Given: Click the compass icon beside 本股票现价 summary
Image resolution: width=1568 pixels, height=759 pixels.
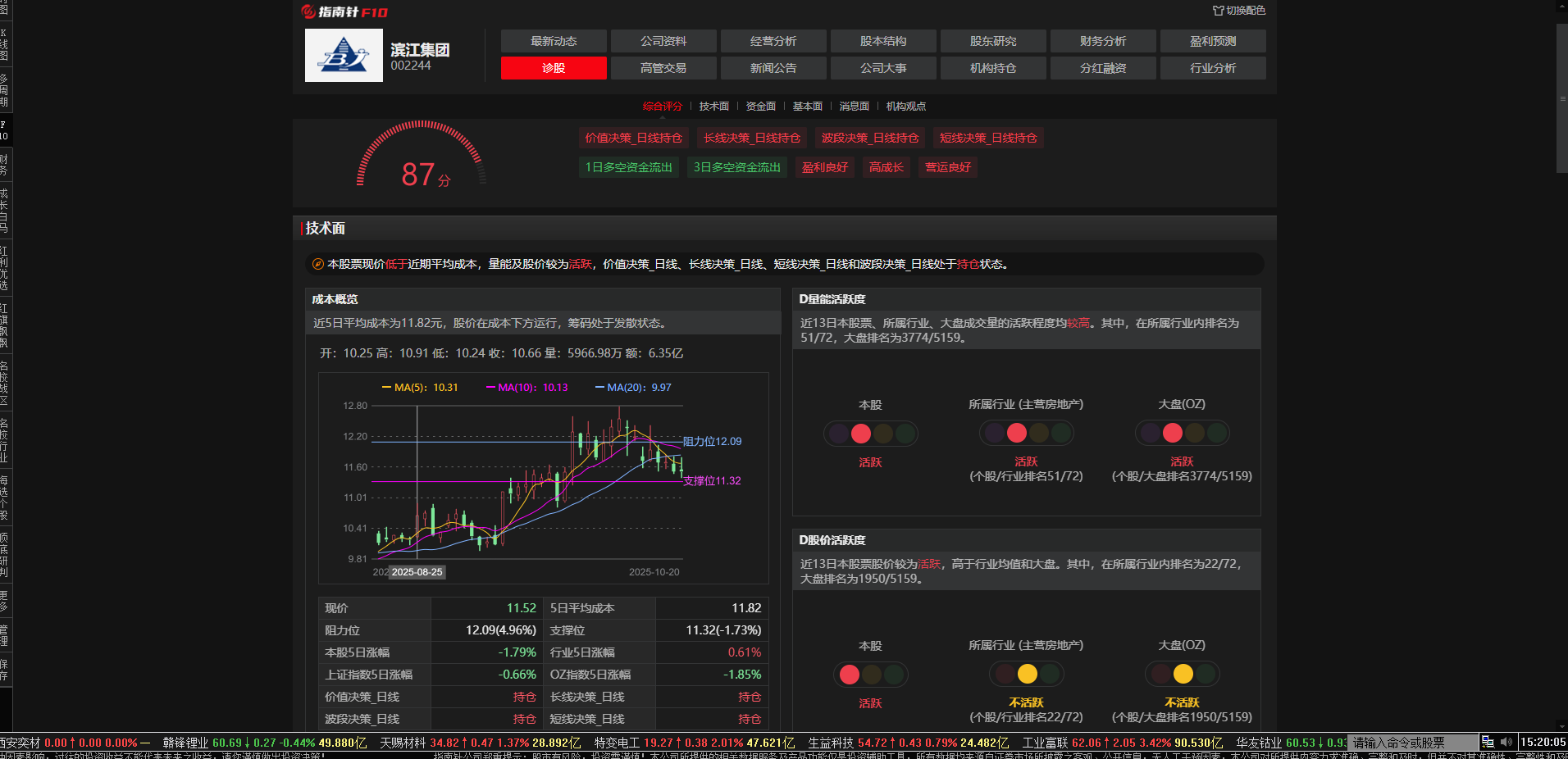Looking at the screenshot, I should pos(318,264).
